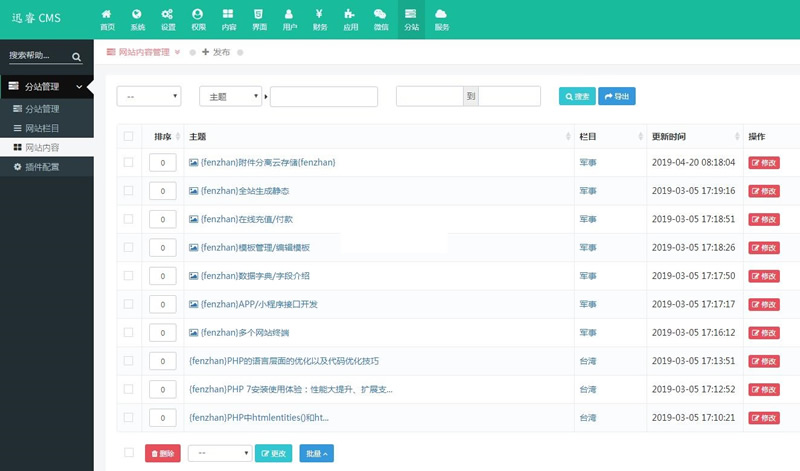800x471 pixels.
Task: Click the blue 导出 export button
Action: tap(616, 96)
